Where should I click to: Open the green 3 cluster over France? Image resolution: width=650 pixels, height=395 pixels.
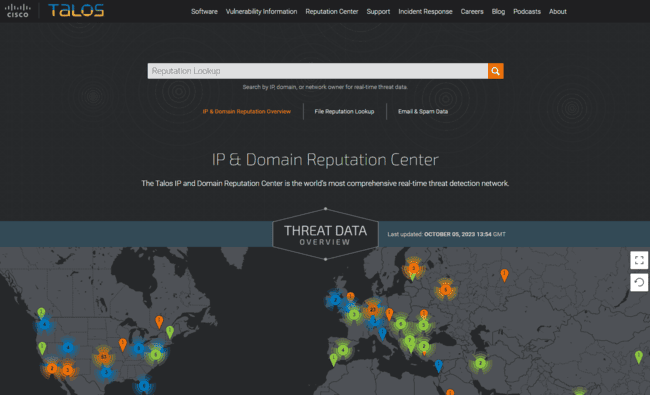pos(354,315)
